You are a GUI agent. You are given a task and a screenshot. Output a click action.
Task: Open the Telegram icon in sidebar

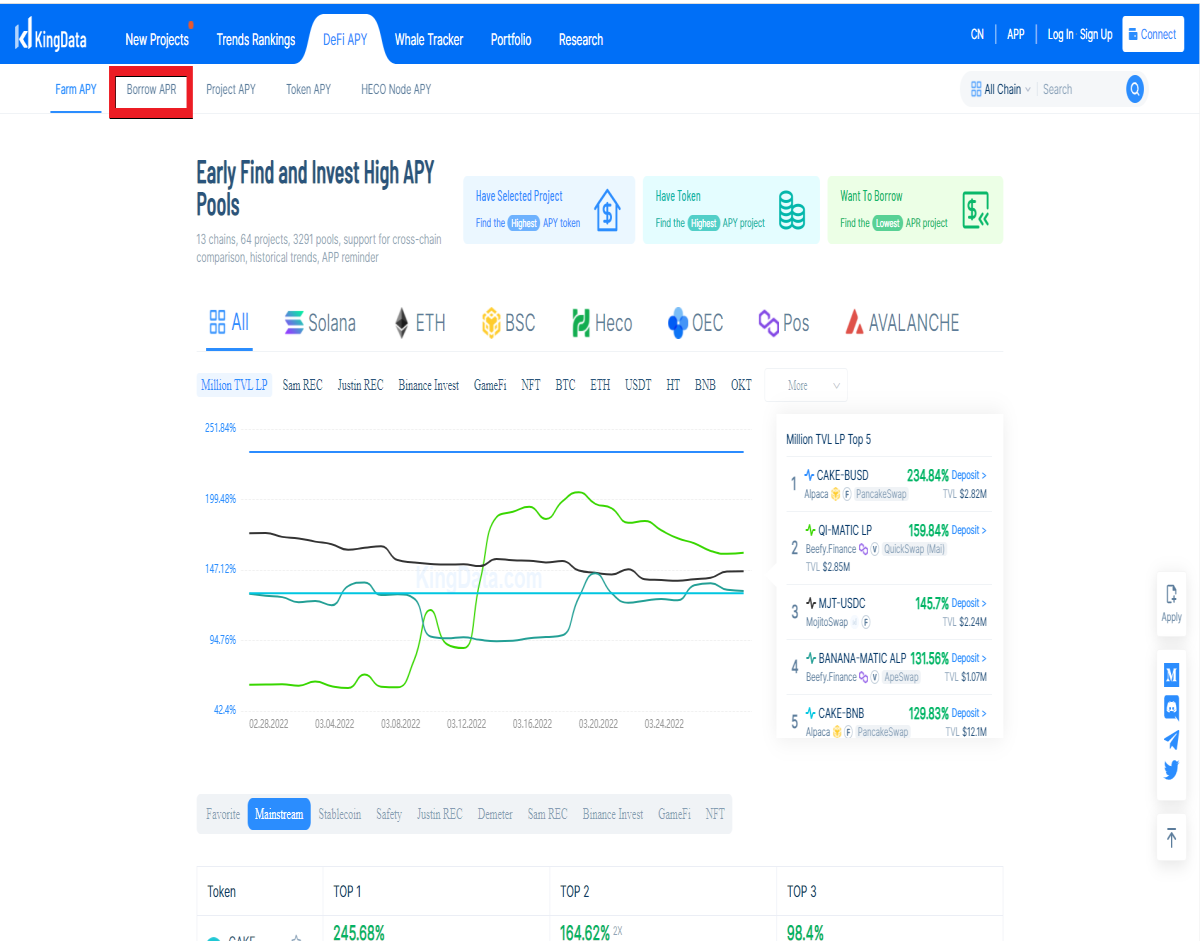coord(1171,739)
